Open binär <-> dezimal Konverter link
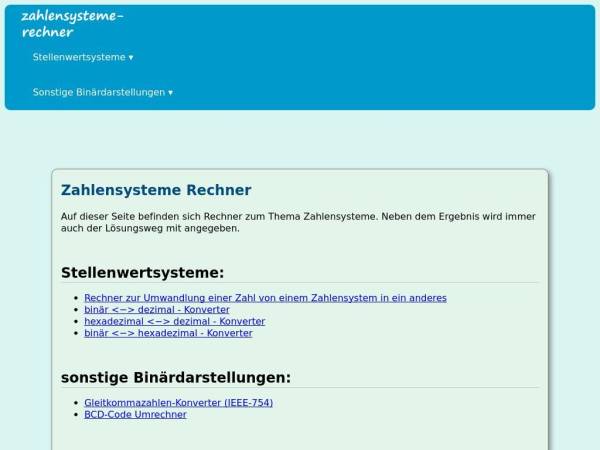This screenshot has height=450, width=600. pyautogui.click(x=157, y=310)
